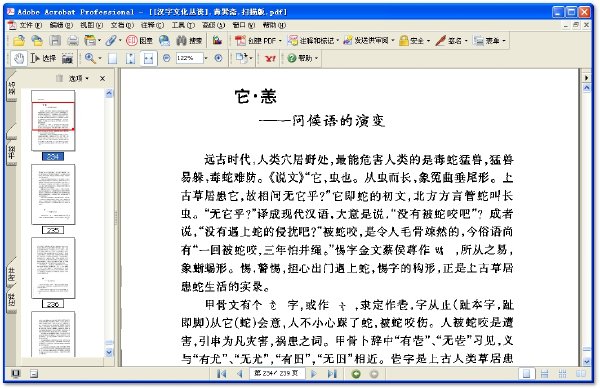
Task: Click the zoom in plus button
Action: click(x=218, y=58)
